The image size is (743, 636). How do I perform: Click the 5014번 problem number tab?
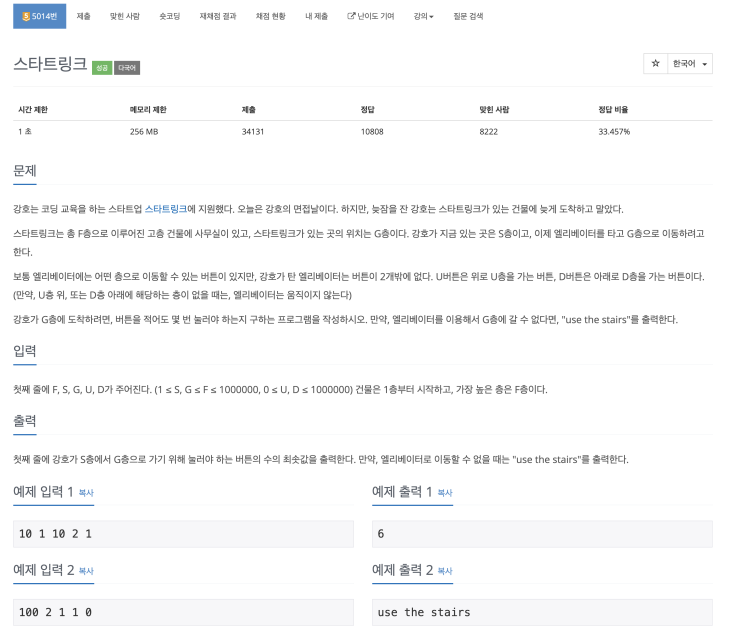(39, 16)
